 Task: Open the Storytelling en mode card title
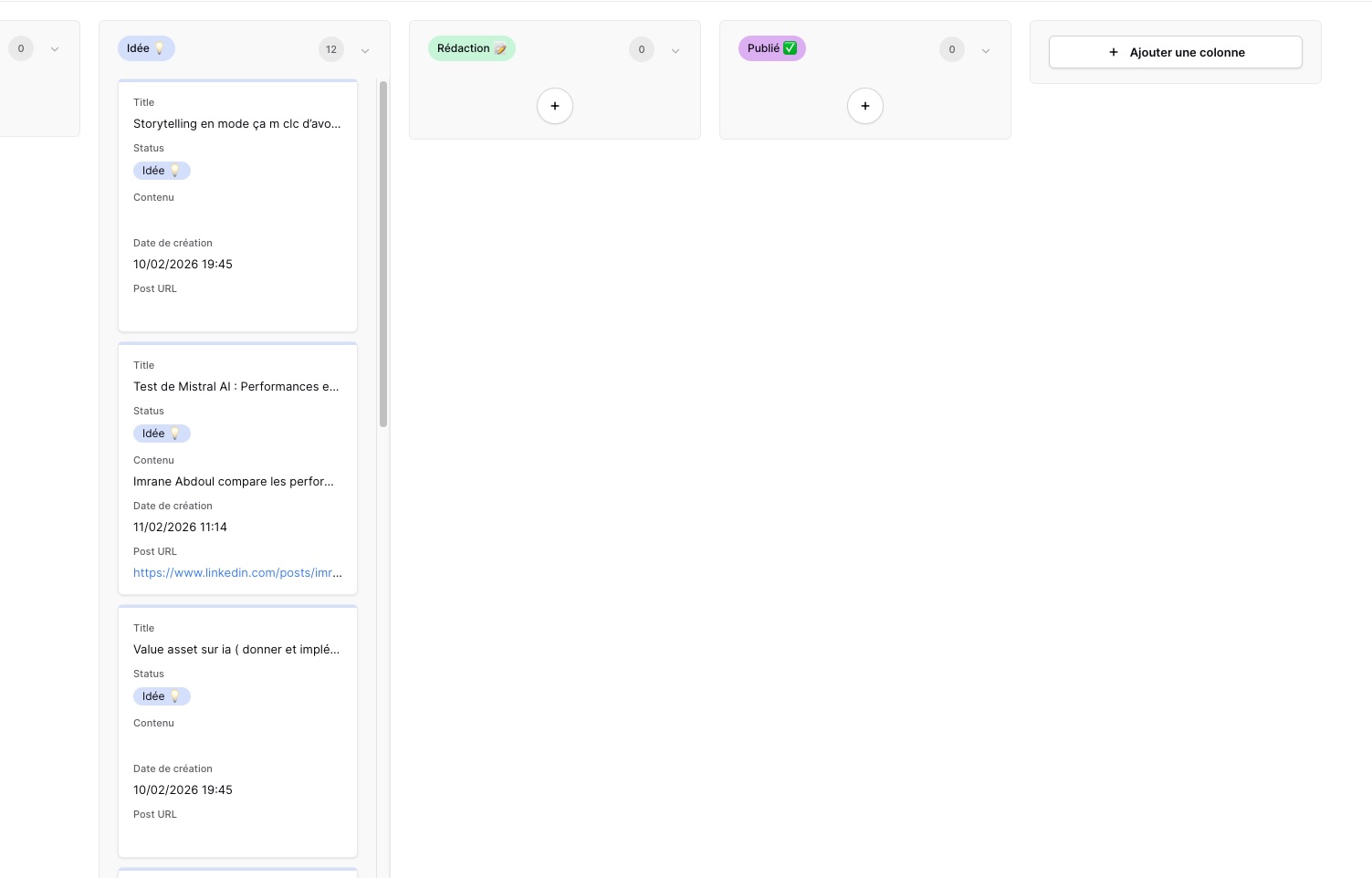click(x=236, y=124)
